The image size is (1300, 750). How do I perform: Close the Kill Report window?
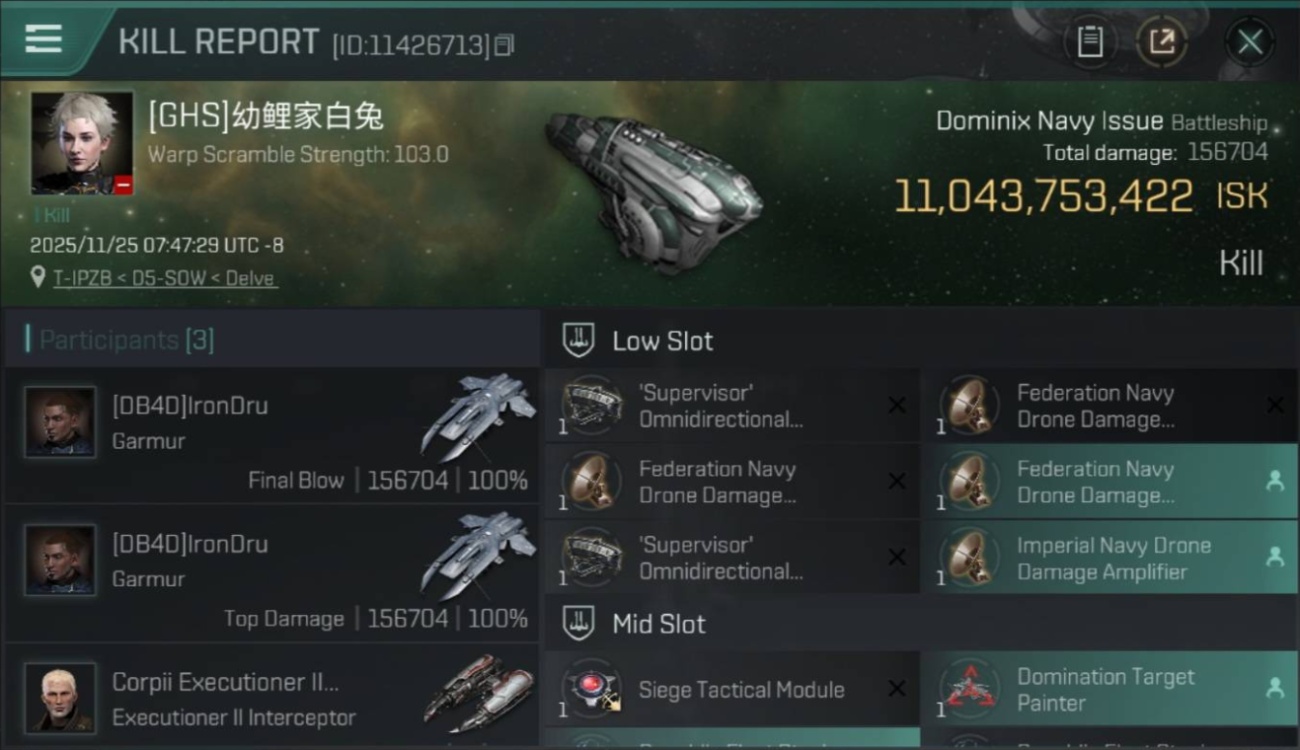(x=1250, y=42)
